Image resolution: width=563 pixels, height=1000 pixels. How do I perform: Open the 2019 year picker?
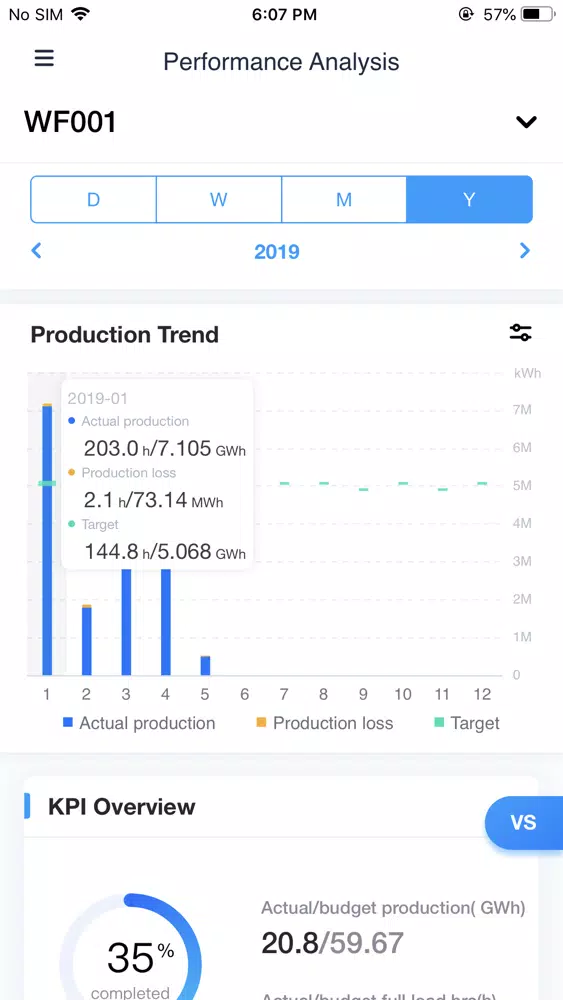(x=277, y=251)
